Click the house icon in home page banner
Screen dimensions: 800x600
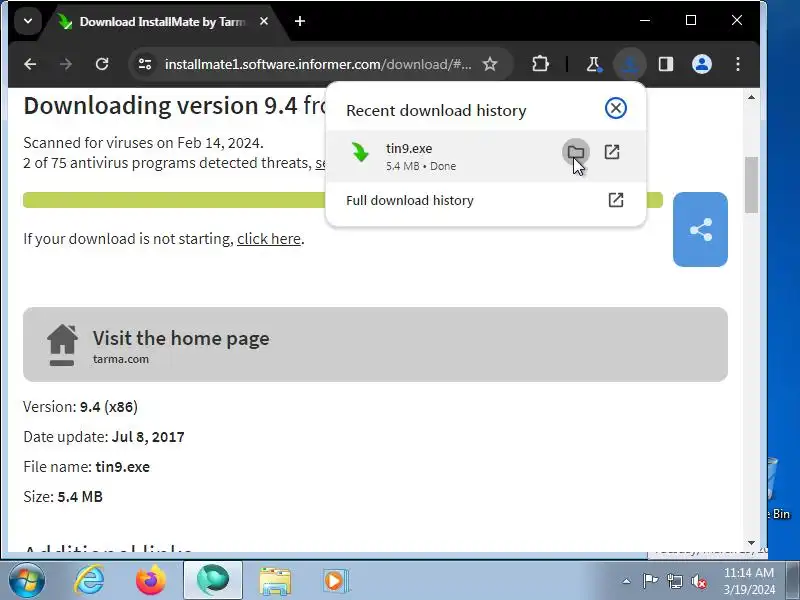[x=62, y=345]
